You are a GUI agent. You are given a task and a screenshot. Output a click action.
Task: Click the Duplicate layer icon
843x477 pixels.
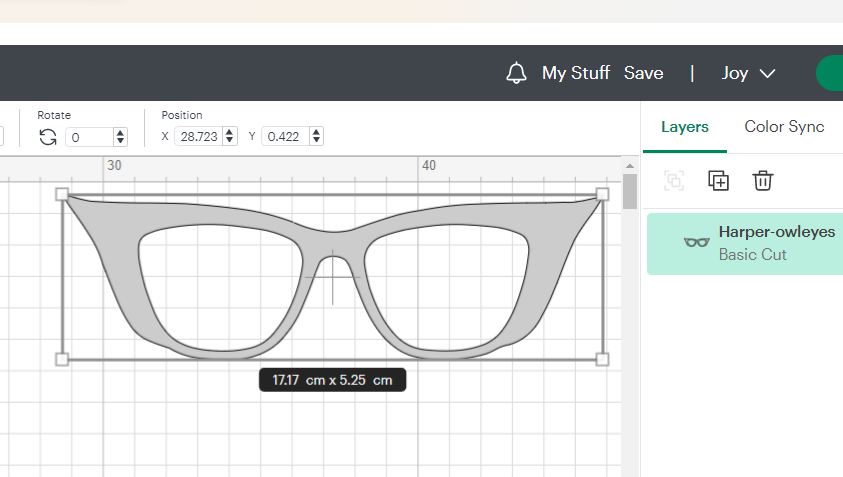[718, 180]
